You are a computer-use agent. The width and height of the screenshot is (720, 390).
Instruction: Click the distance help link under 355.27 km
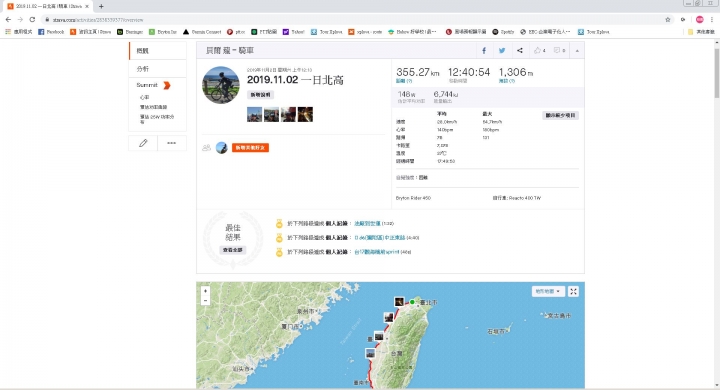(404, 81)
